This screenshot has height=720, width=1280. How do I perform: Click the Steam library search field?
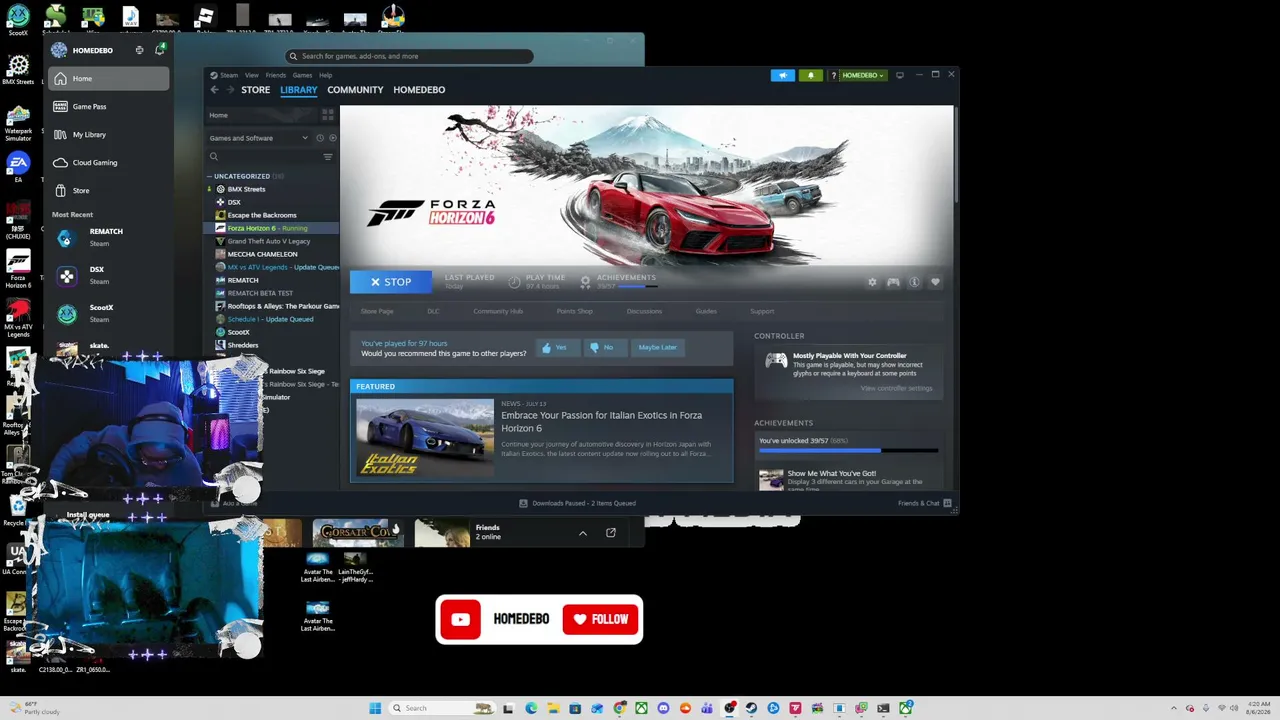[263, 157]
